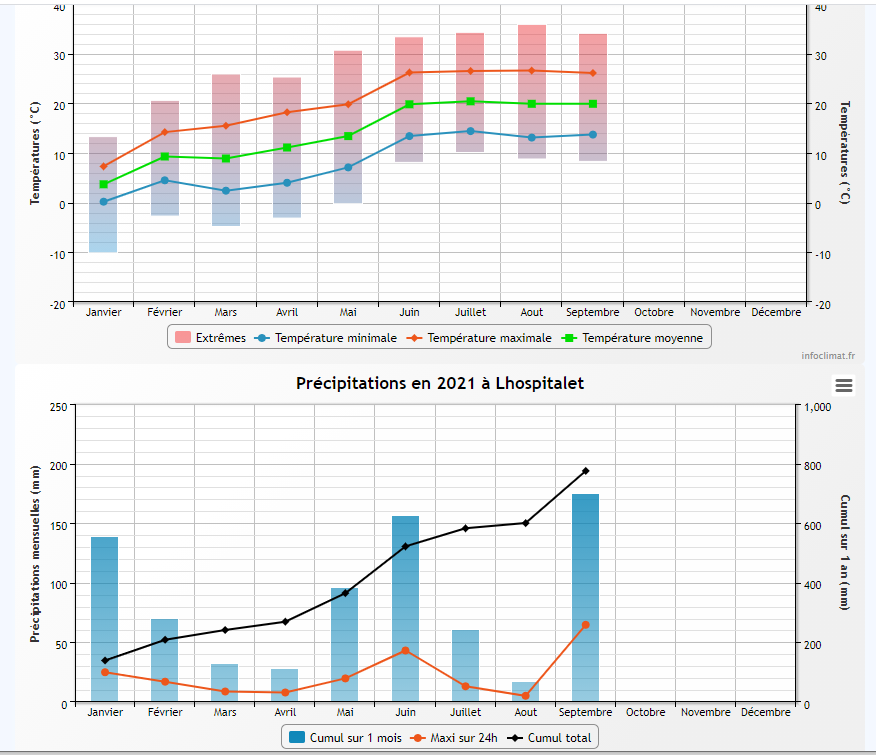The image size is (876, 755).
Task: Toggle Température maximale legend entry
Action: tap(479, 338)
